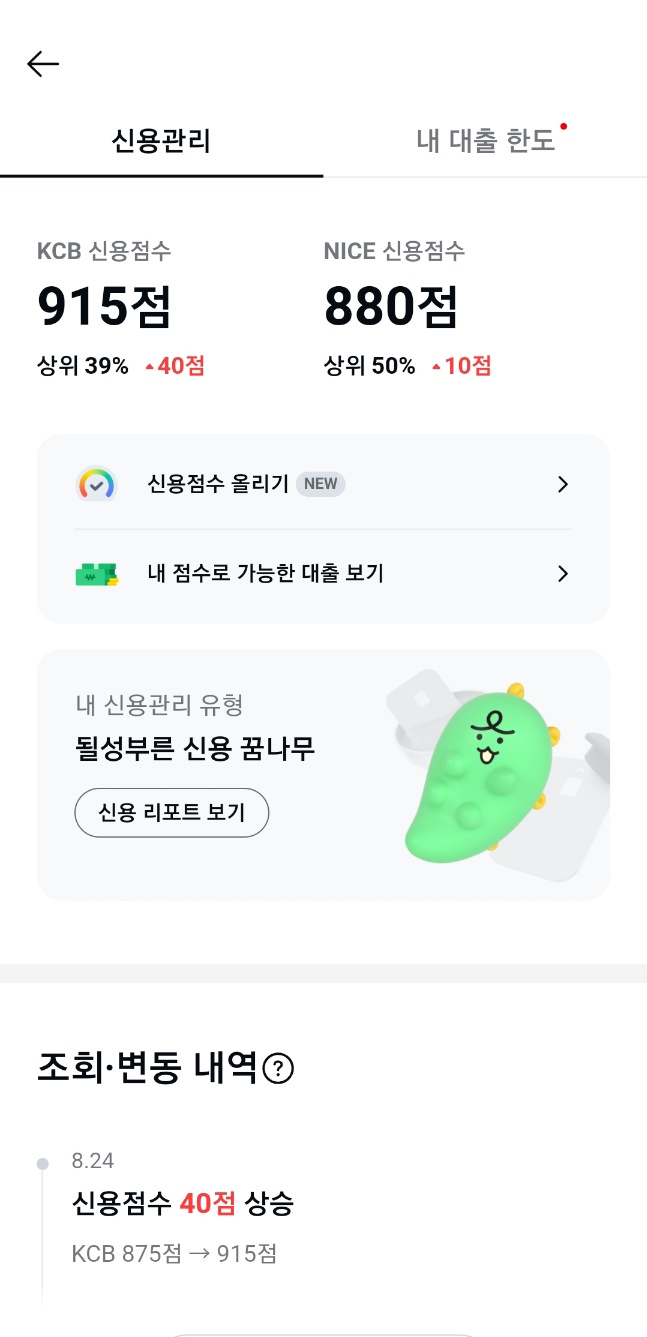This screenshot has width=647, height=1337.
Task: Select the green money icon for loans
Action: click(x=96, y=574)
